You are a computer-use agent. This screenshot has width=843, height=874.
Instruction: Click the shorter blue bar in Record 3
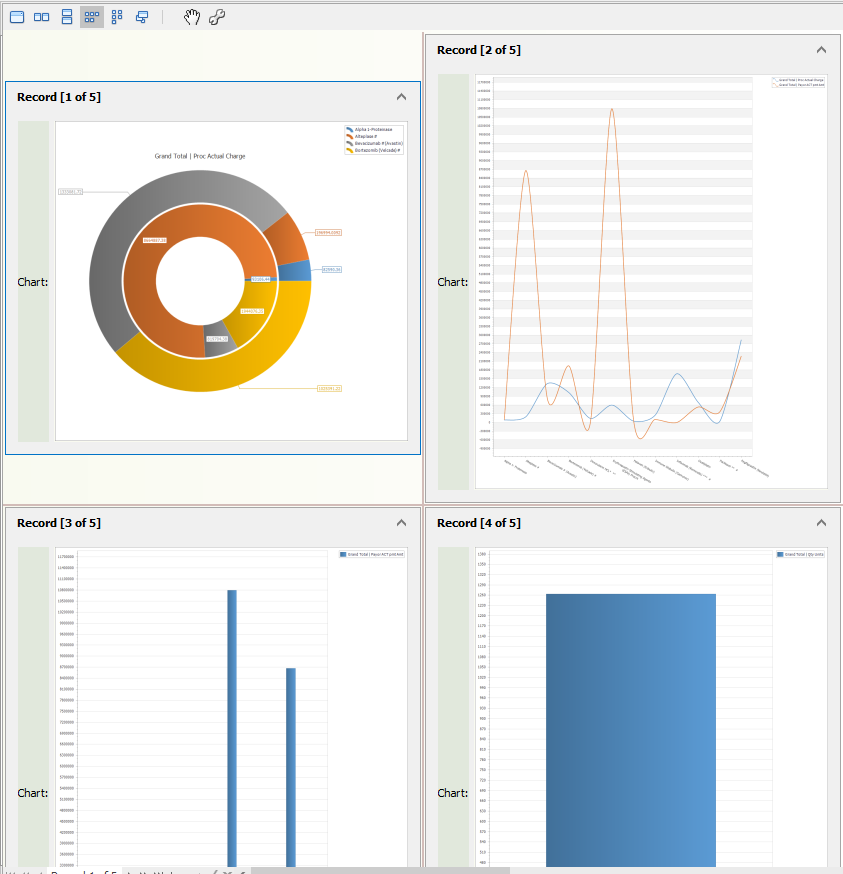pyautogui.click(x=291, y=767)
